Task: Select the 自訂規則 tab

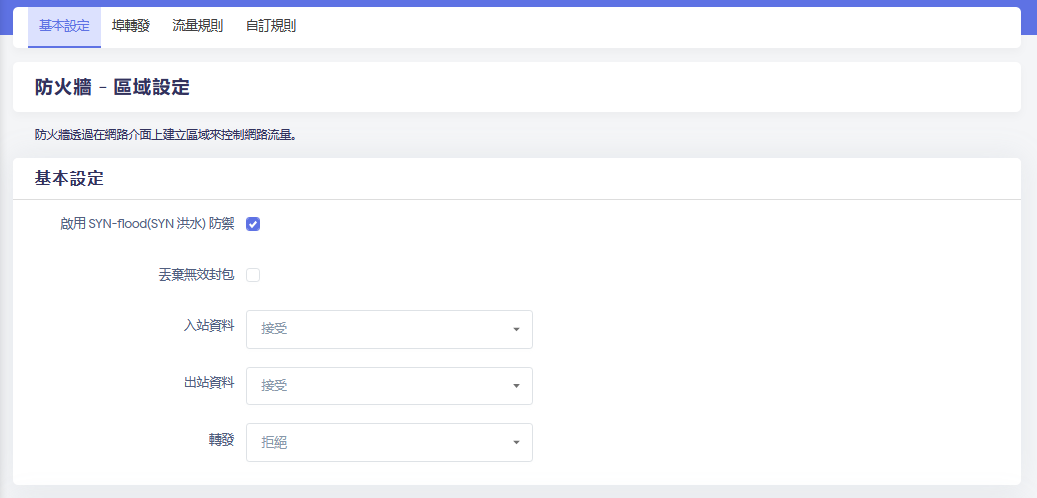Action: click(x=271, y=26)
